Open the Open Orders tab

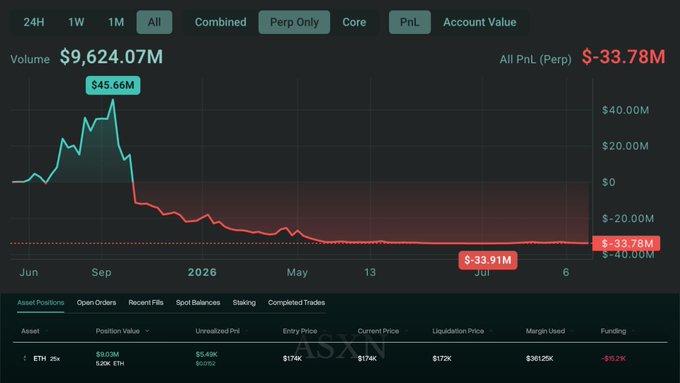pos(96,302)
